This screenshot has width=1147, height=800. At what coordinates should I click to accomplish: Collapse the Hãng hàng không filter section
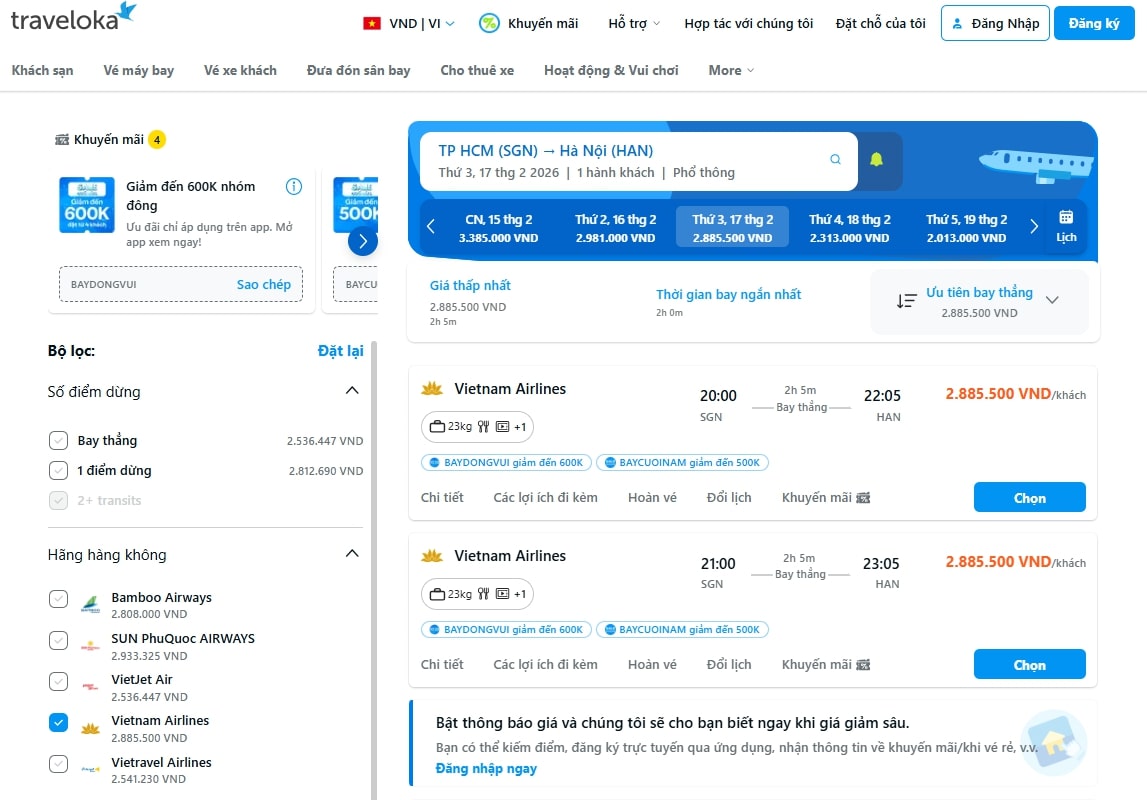point(351,553)
